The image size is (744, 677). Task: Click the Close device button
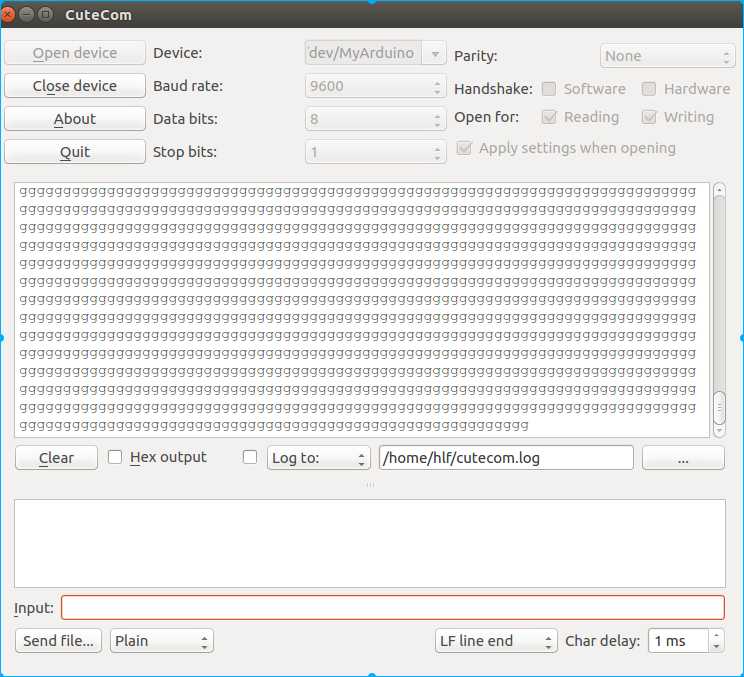(x=75, y=86)
